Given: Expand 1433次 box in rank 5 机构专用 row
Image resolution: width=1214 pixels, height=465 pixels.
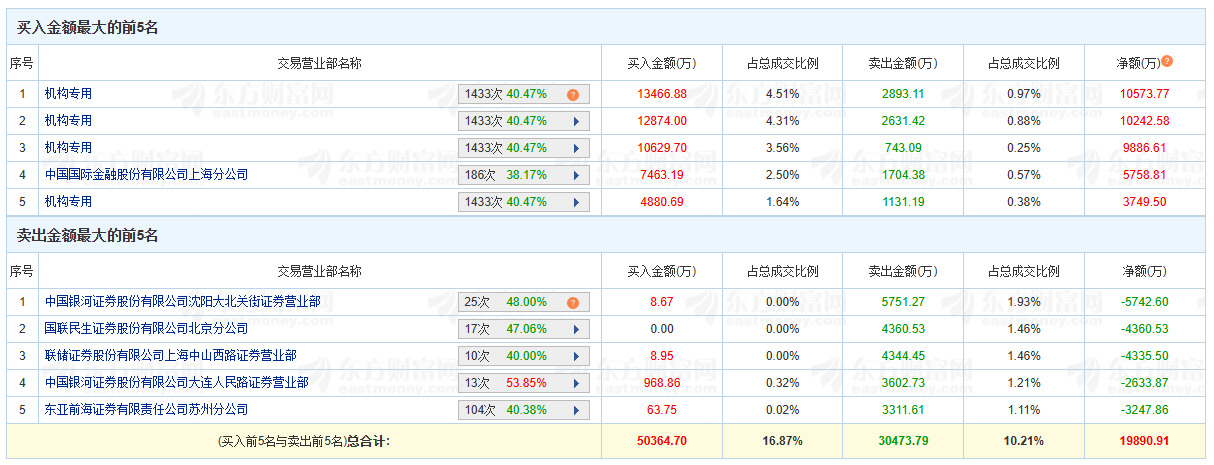Looking at the screenshot, I should 523,202.
